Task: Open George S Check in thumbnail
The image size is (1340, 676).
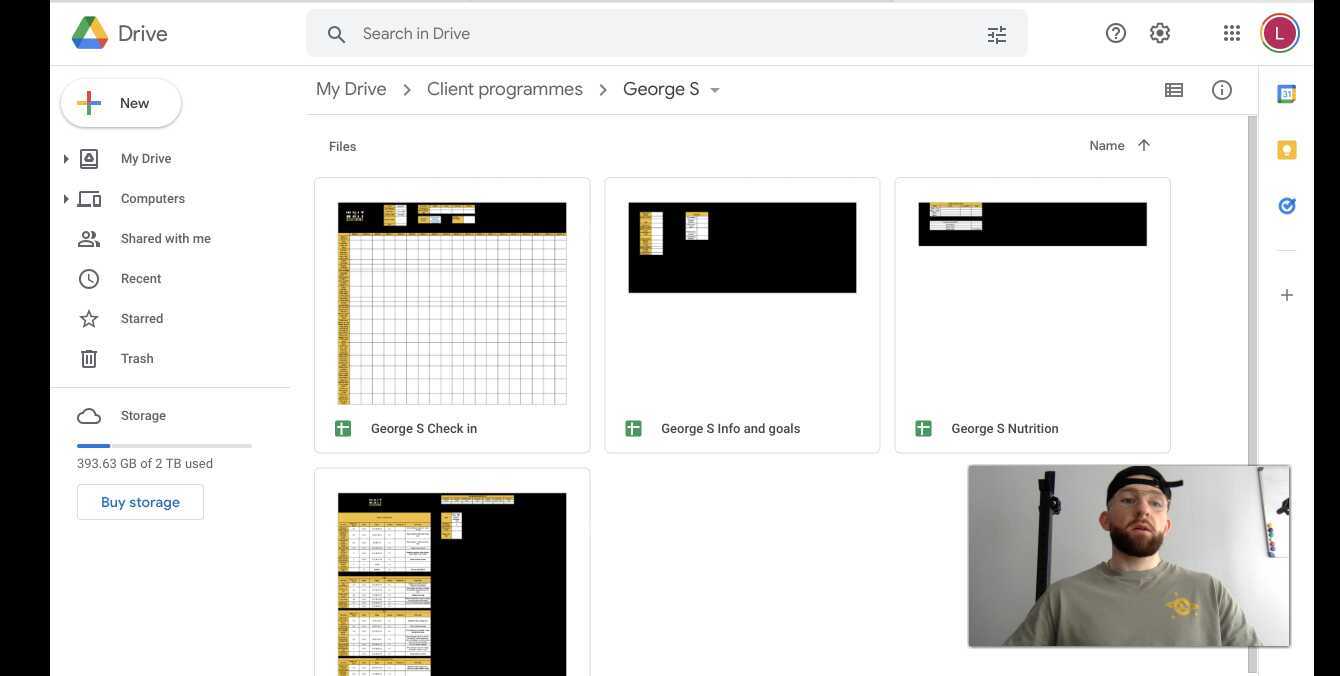Action: click(452, 303)
